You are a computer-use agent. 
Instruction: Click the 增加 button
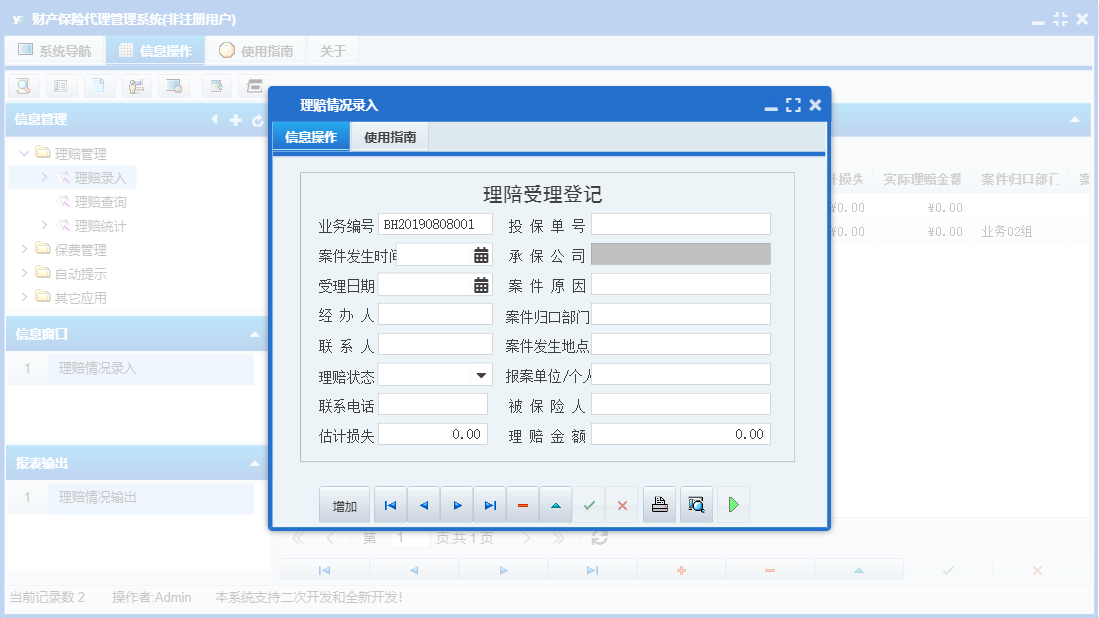click(344, 505)
